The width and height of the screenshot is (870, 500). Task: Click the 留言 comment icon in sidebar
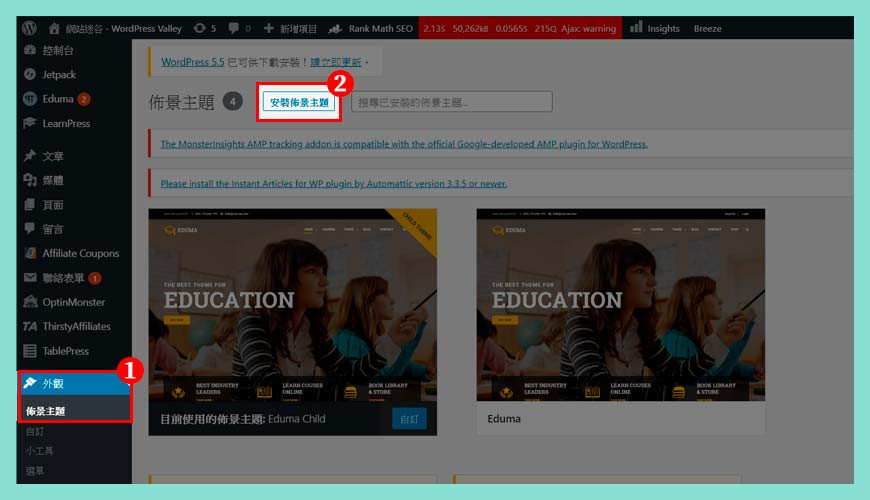30,228
